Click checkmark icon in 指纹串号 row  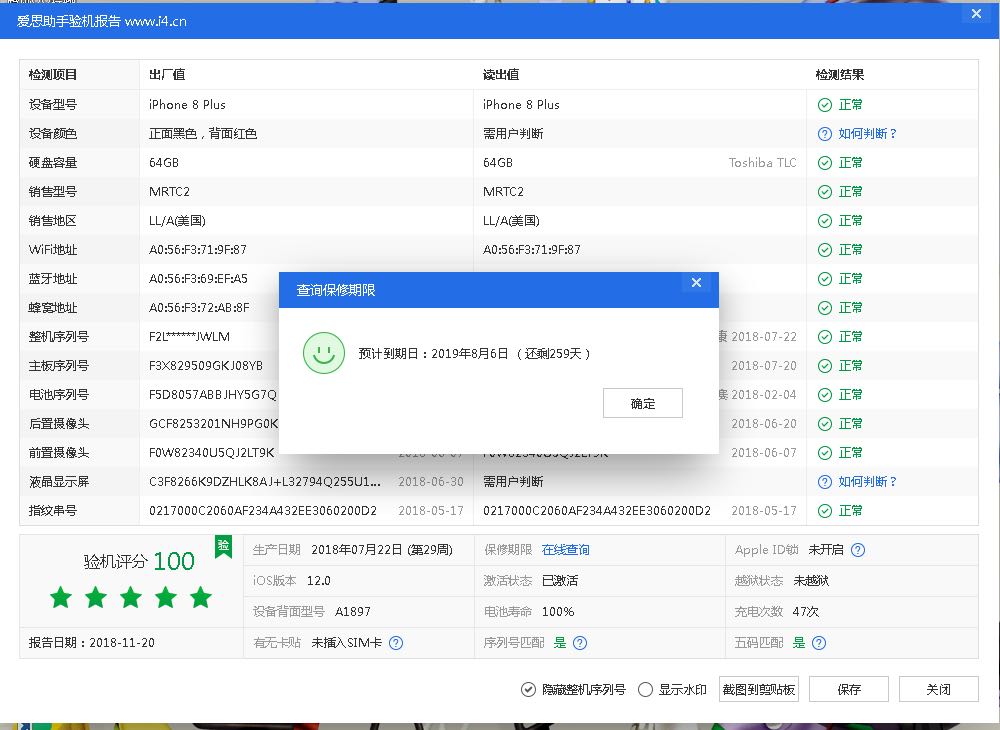[825, 511]
